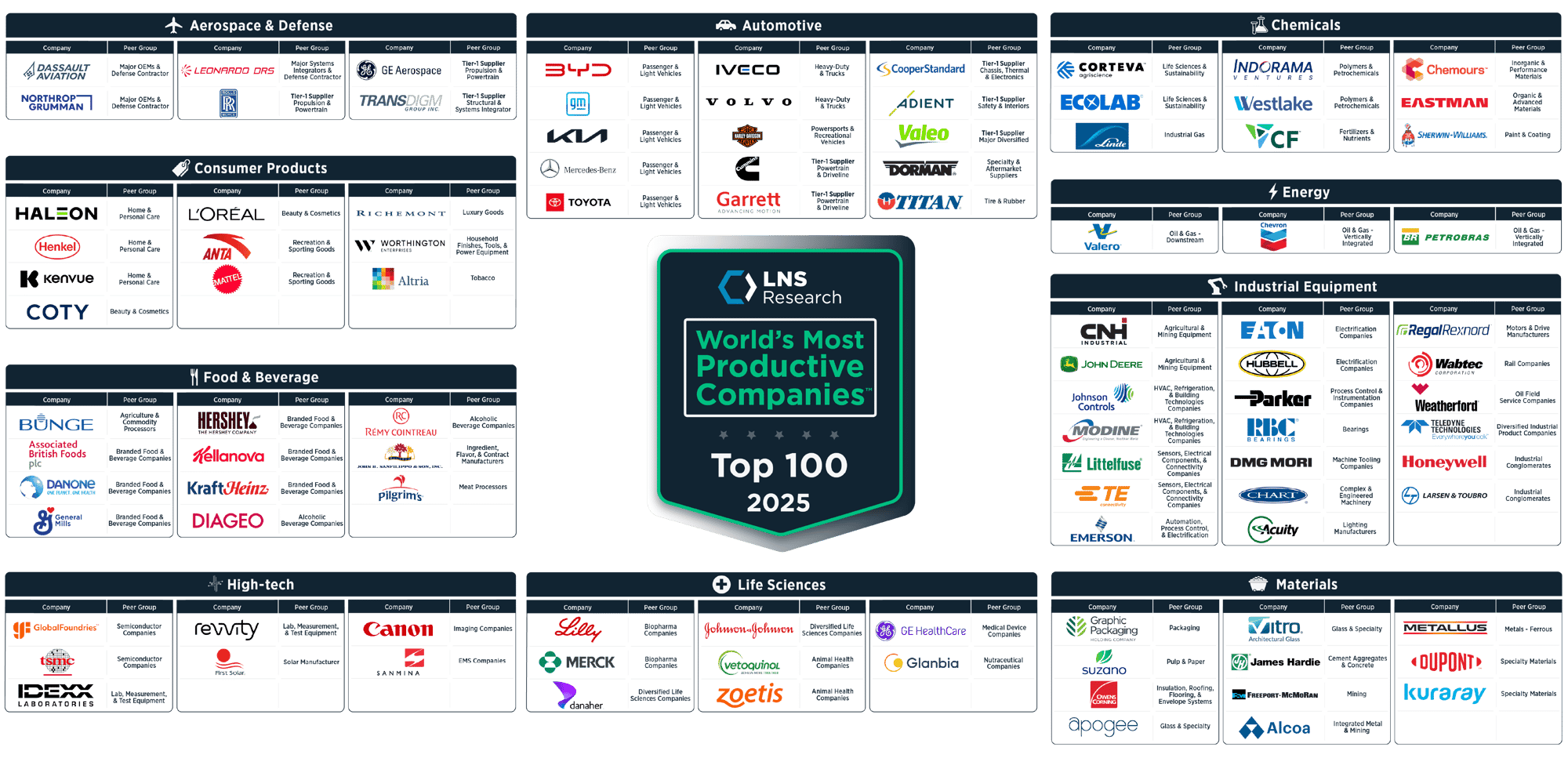Viewport: 1568px width, 758px height.
Task: Click the Canon logo in High-tech
Action: 398,628
